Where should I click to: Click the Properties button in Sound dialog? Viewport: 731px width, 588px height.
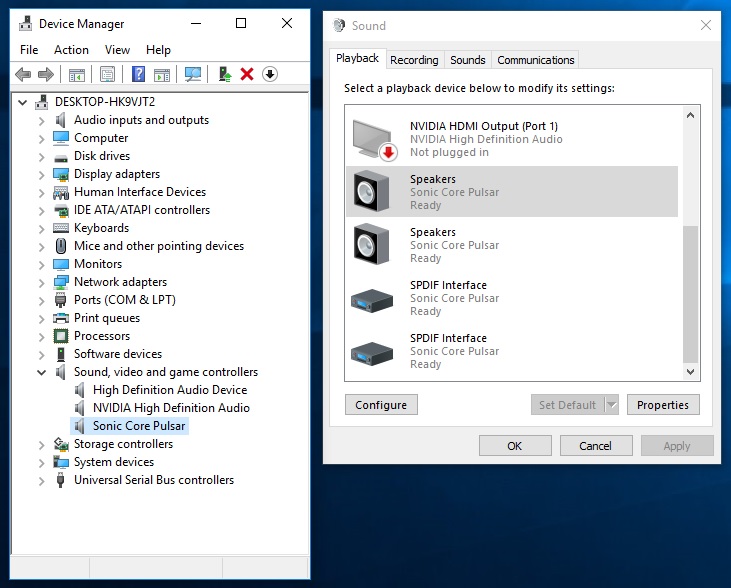click(662, 405)
